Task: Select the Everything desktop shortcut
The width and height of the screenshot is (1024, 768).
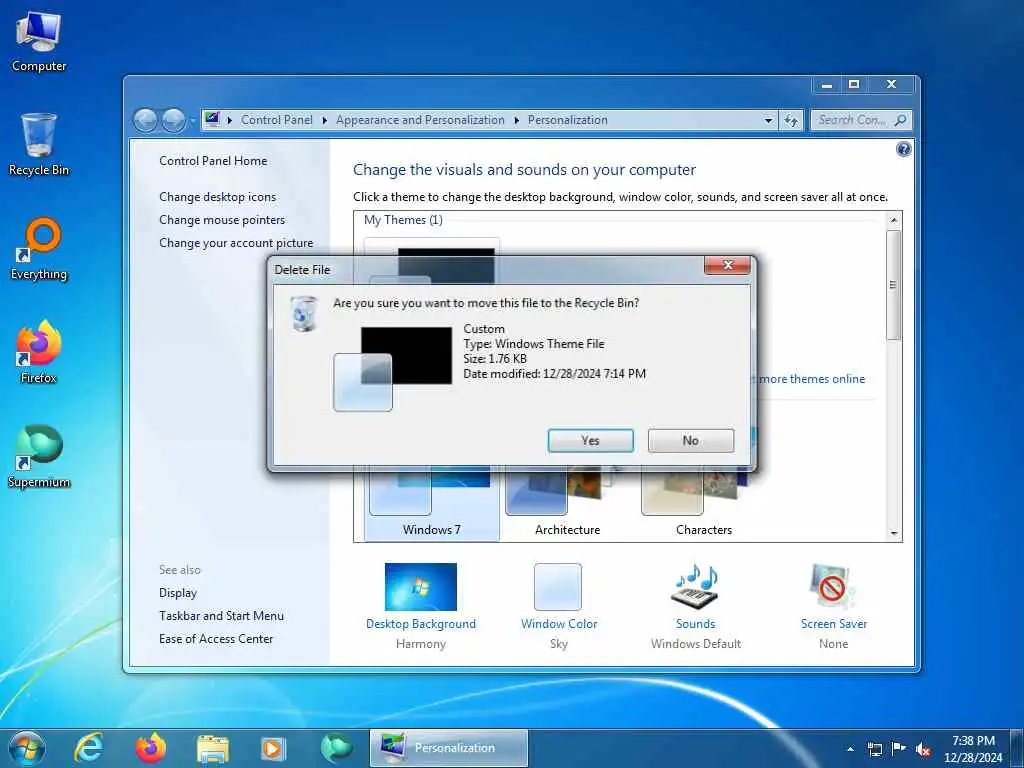Action: pyautogui.click(x=39, y=249)
